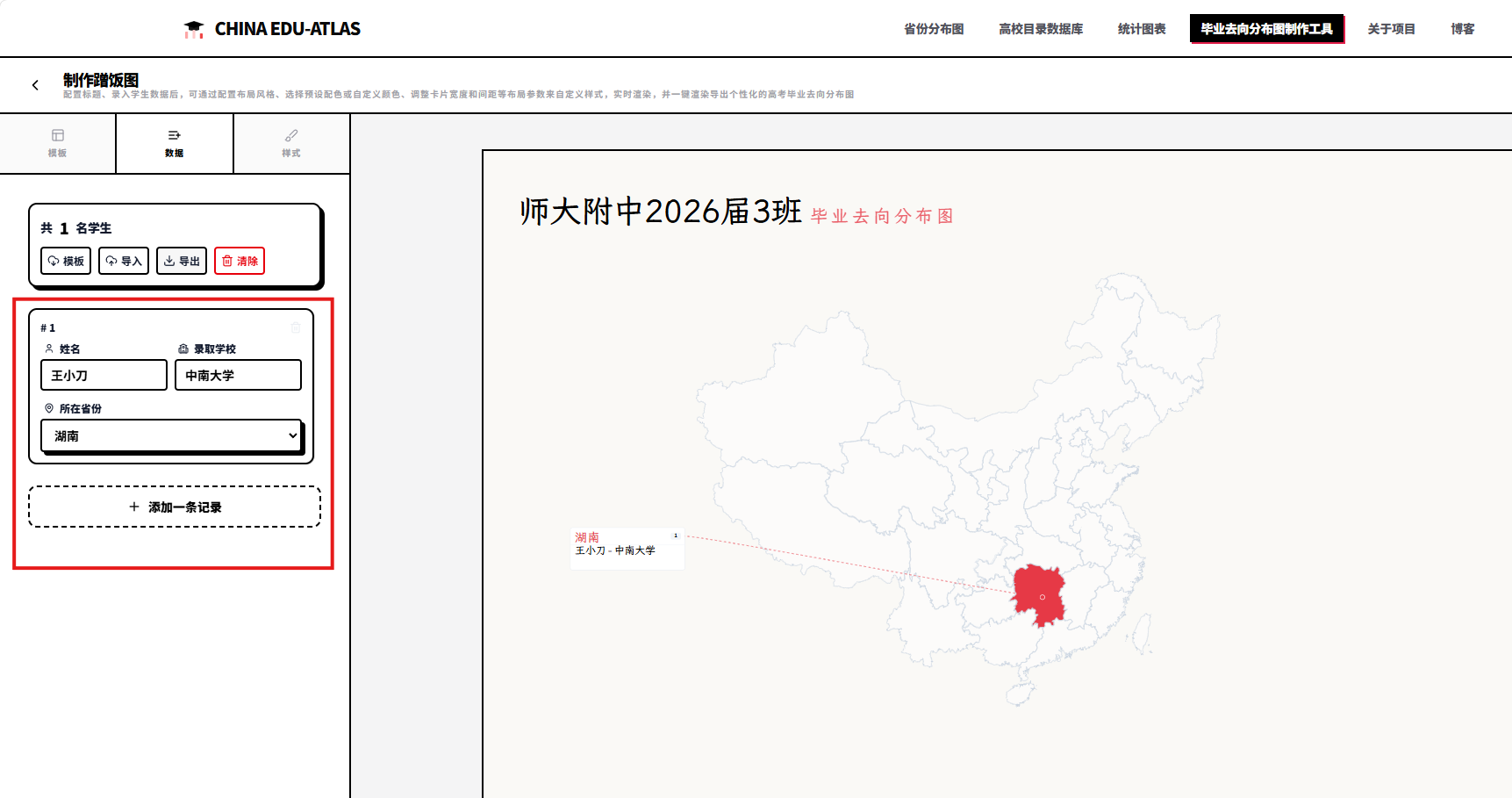
Task: Click the 导出 export button
Action: pyautogui.click(x=182, y=261)
